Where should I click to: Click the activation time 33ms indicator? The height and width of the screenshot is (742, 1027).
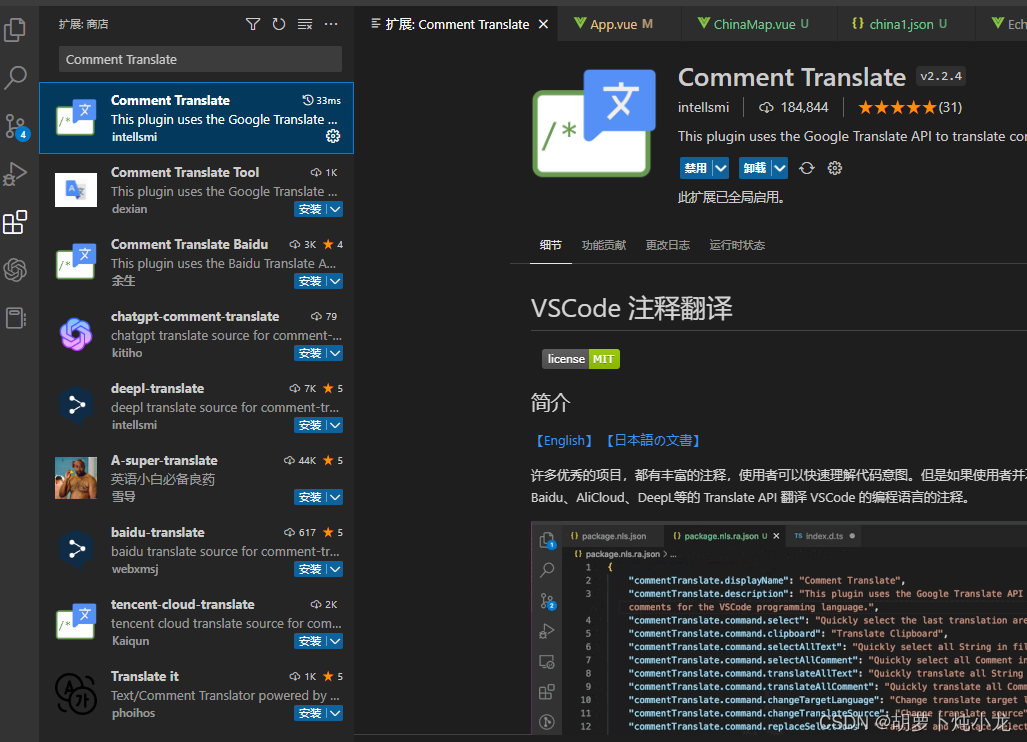[x=322, y=100]
